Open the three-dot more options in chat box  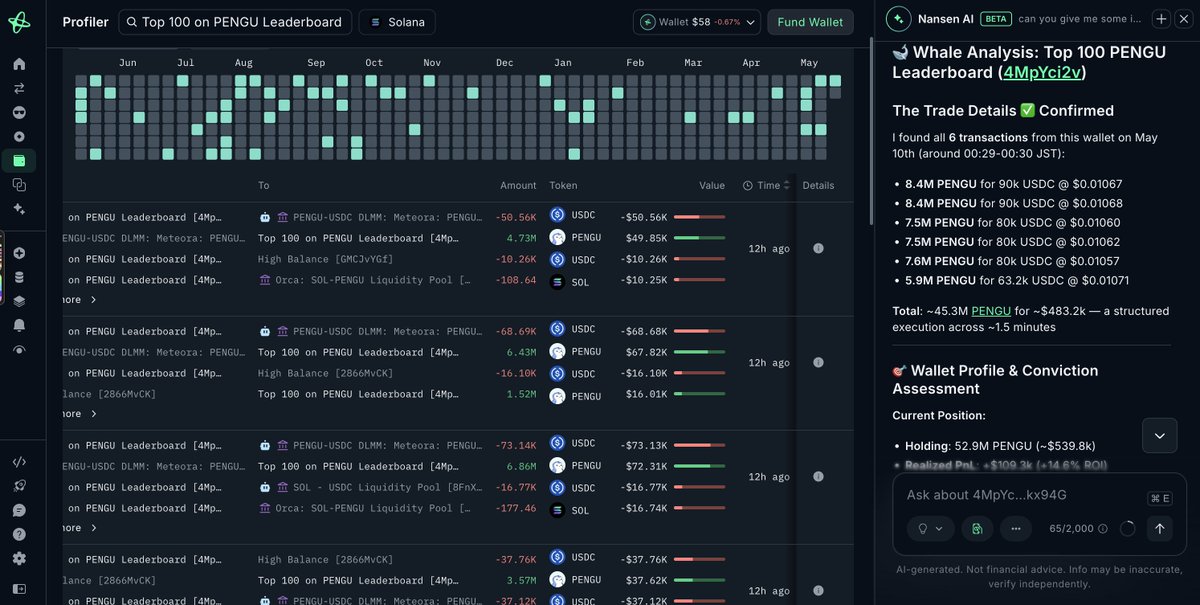tap(1015, 528)
